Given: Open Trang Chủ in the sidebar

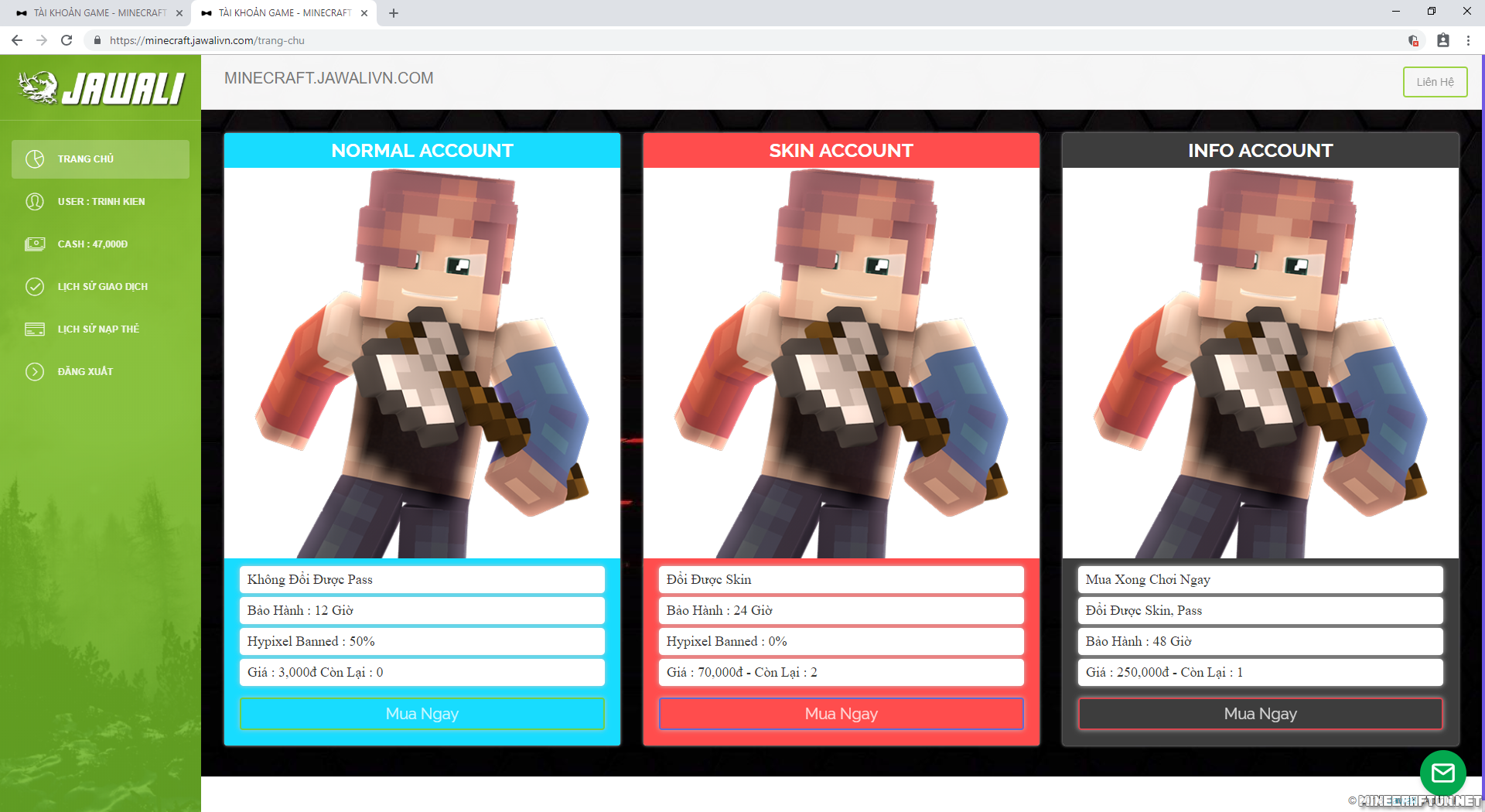Looking at the screenshot, I should pyautogui.click(x=101, y=159).
